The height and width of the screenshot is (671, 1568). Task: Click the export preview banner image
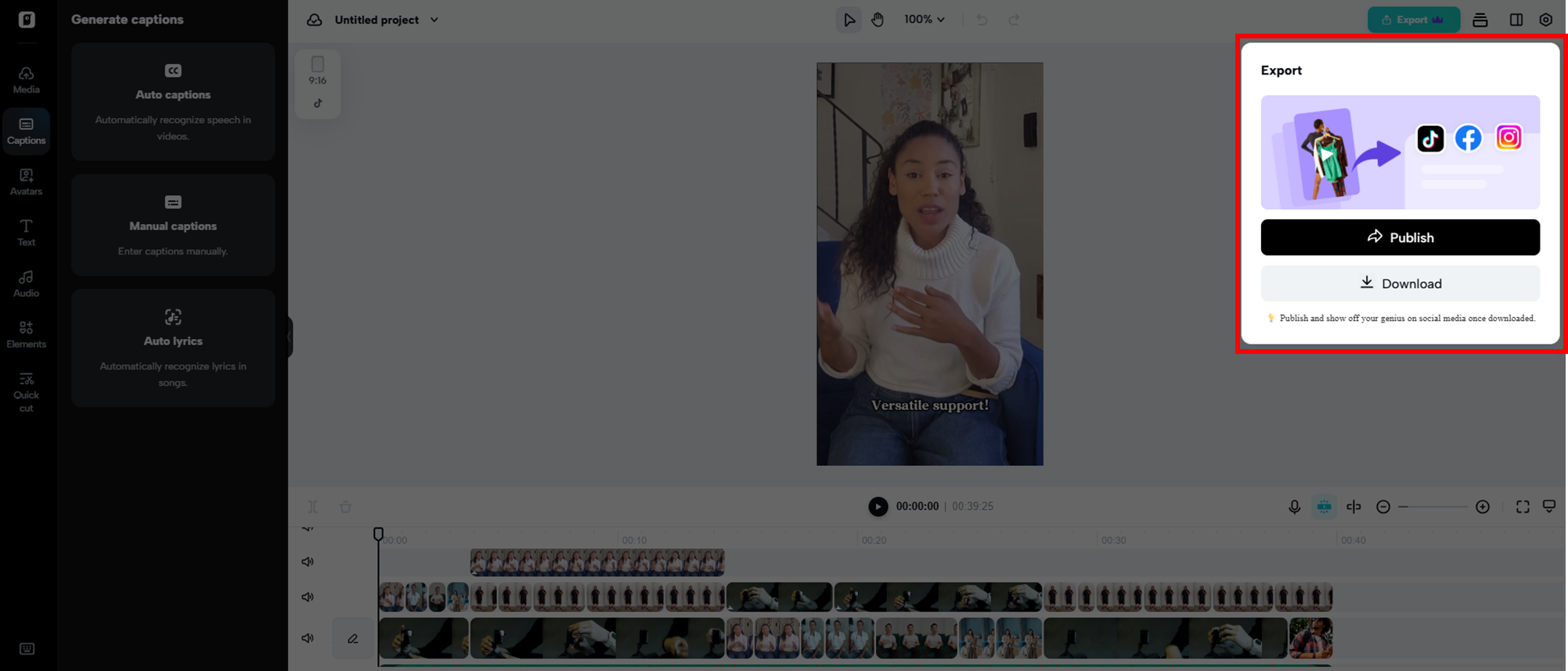(1400, 152)
